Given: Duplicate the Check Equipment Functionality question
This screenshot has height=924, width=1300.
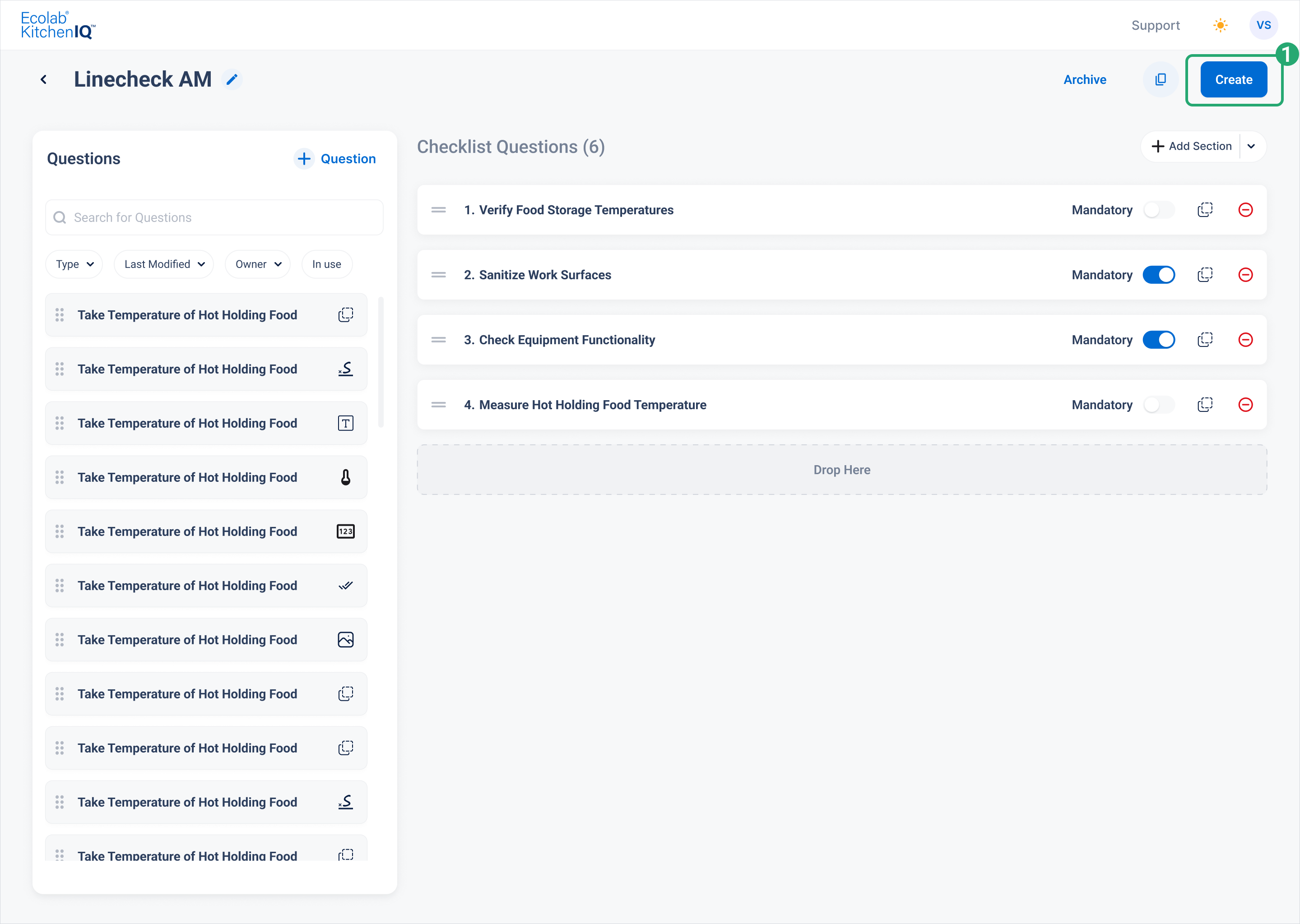Looking at the screenshot, I should (1205, 340).
